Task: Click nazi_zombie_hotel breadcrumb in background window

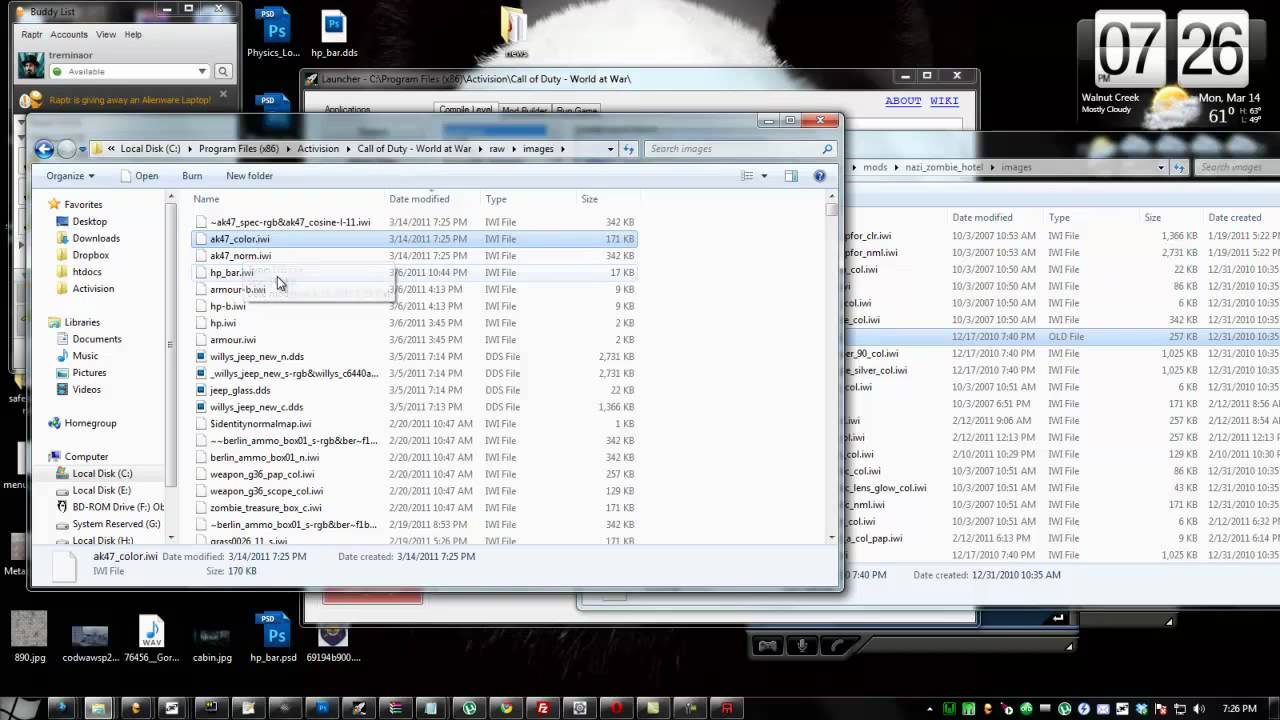Action: (x=944, y=167)
